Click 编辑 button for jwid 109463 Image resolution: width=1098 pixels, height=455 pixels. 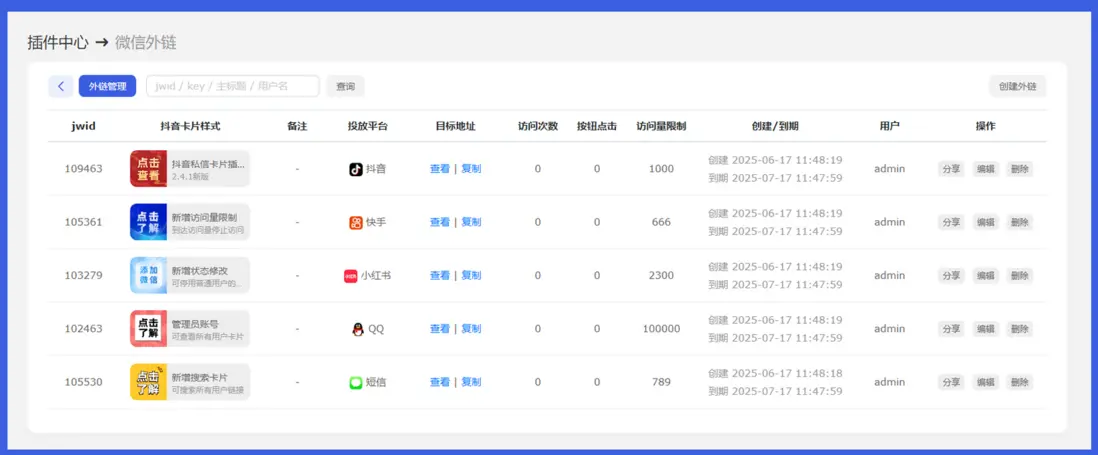(x=986, y=169)
